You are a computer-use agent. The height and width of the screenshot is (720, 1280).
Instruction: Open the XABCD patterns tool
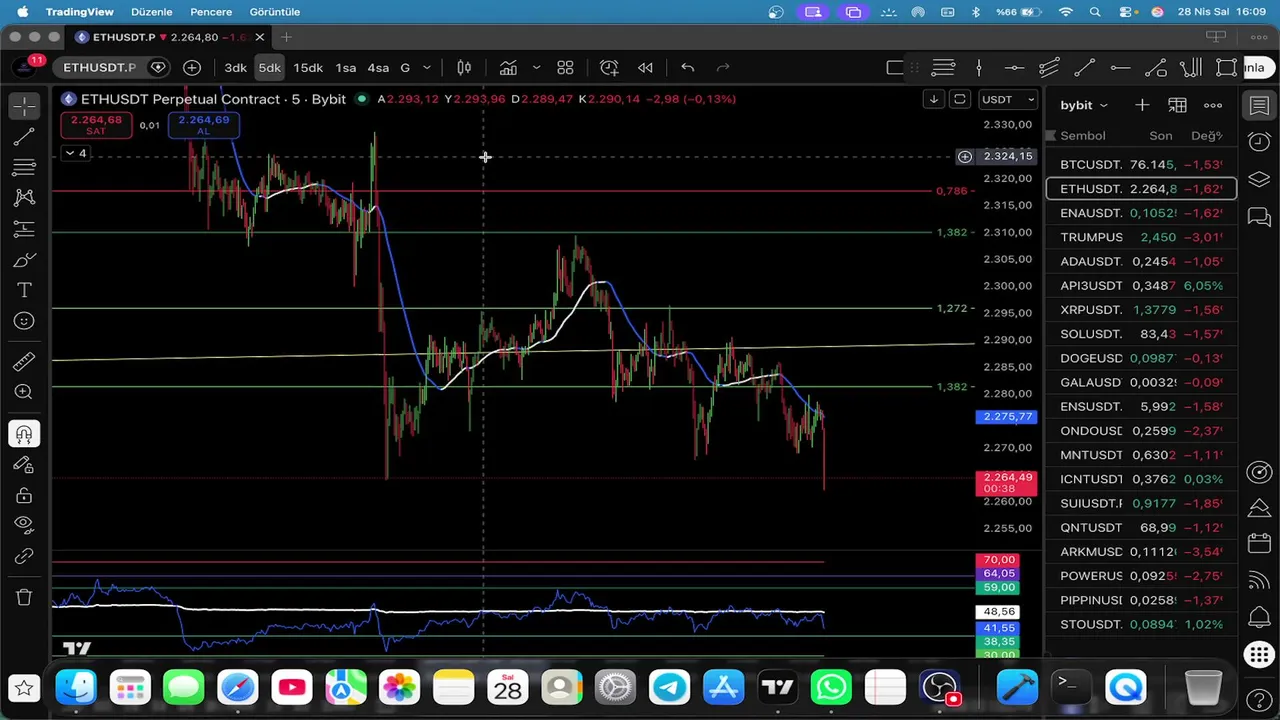click(24, 198)
